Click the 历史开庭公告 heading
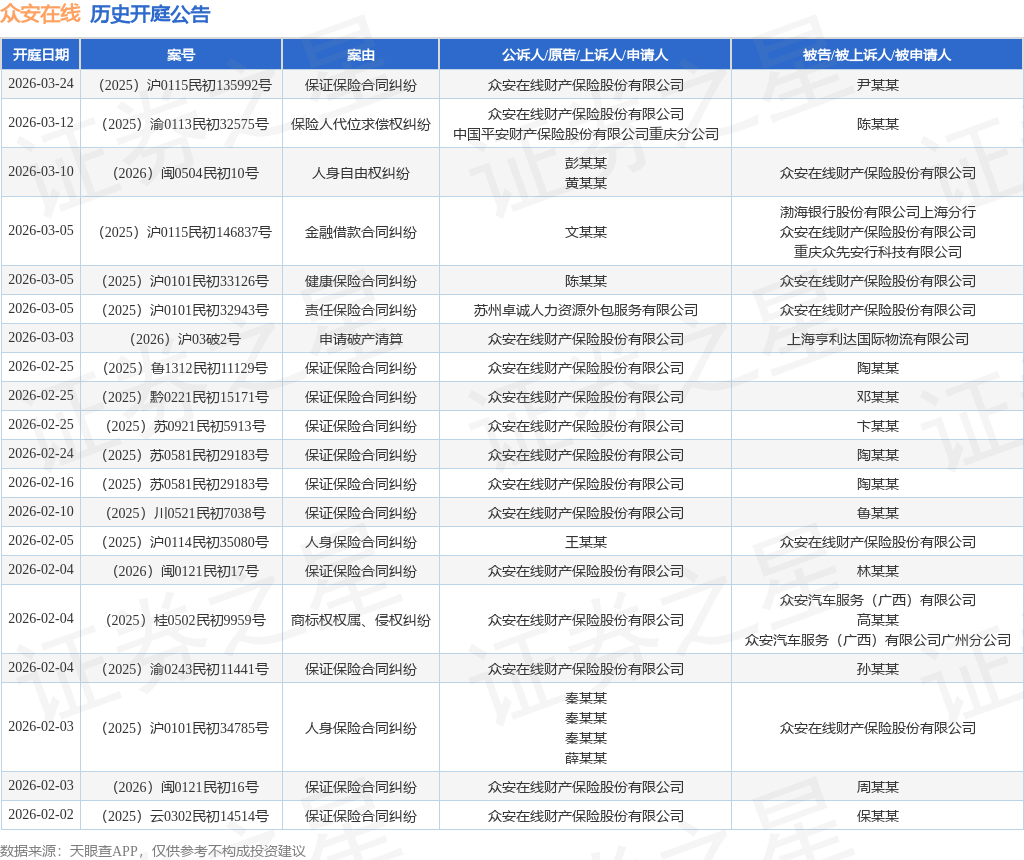 (150, 14)
